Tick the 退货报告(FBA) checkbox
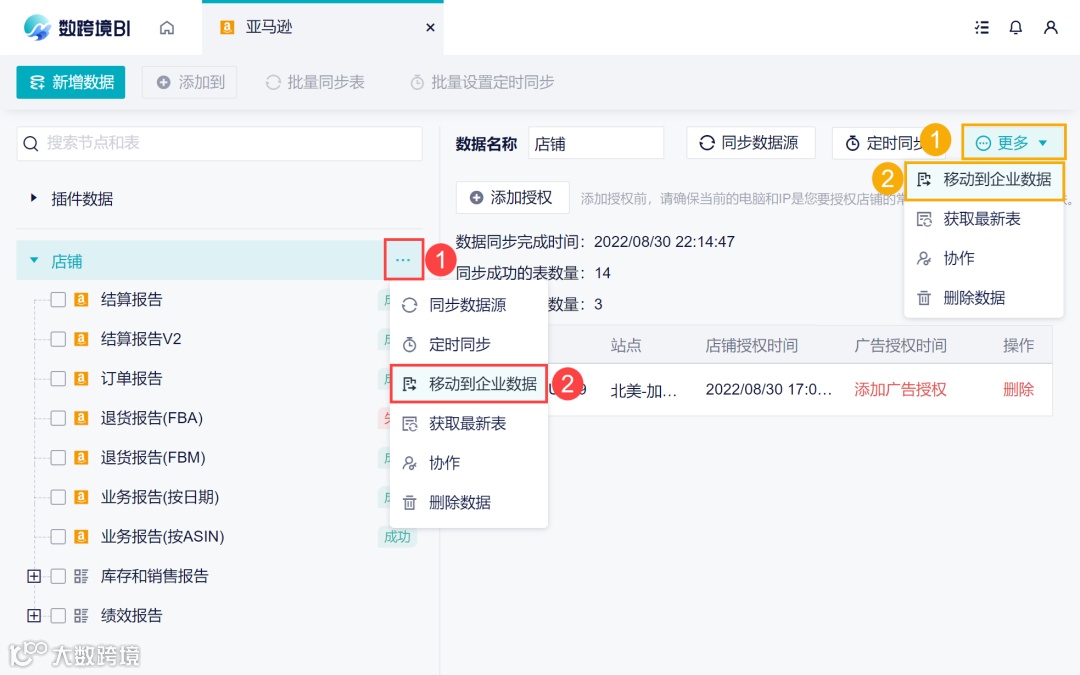Image resolution: width=1080 pixels, height=675 pixels. (x=58, y=418)
